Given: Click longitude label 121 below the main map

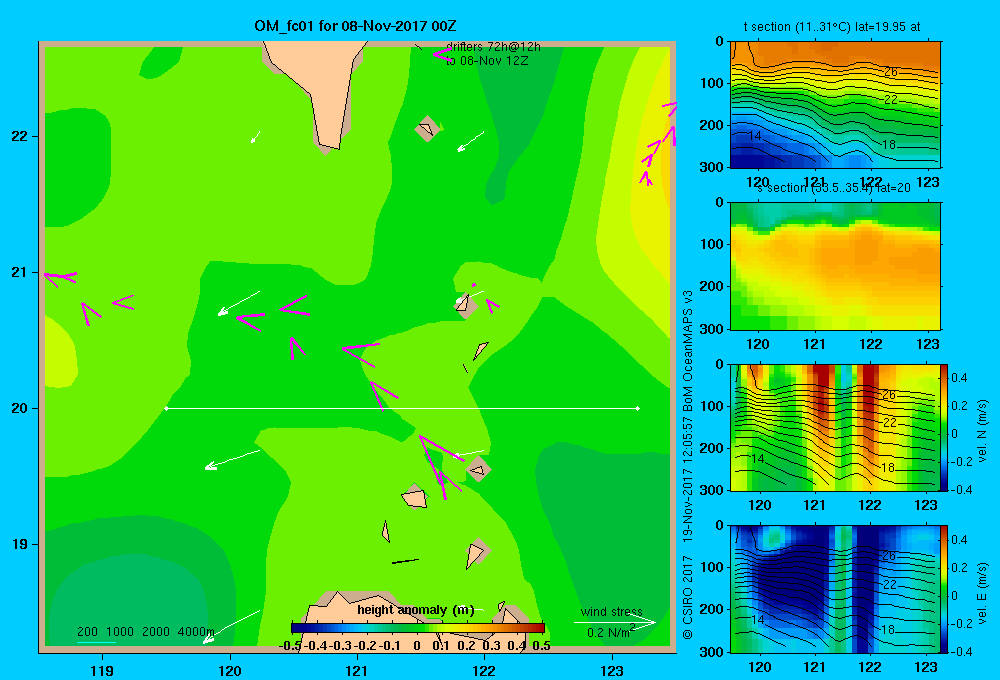Looking at the screenshot, I should (357, 670).
